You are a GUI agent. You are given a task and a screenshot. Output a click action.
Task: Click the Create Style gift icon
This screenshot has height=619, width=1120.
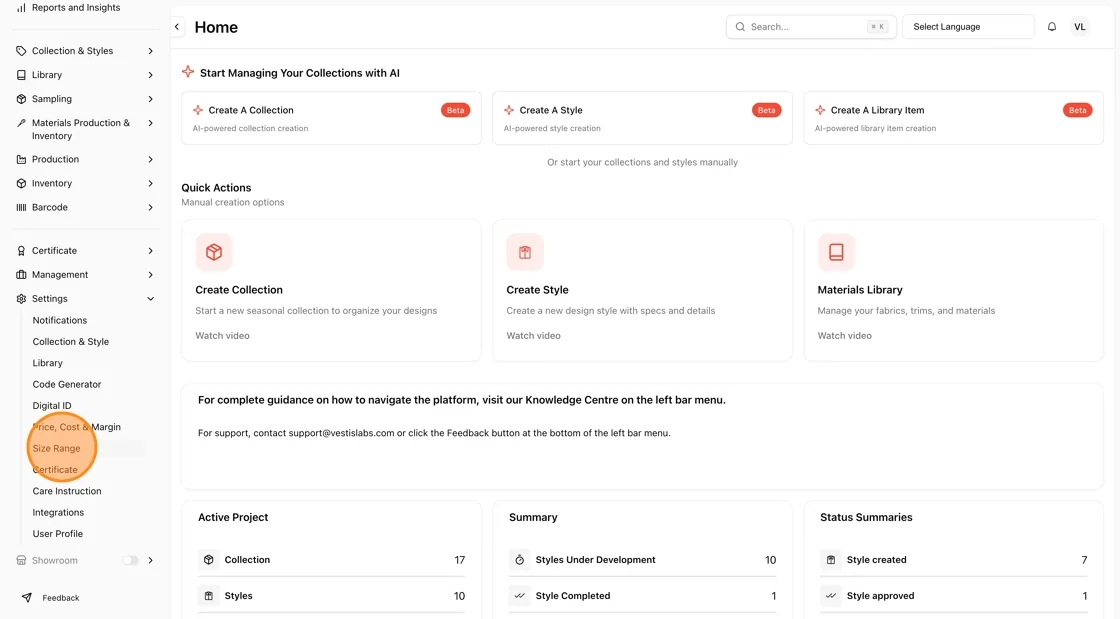[525, 252]
